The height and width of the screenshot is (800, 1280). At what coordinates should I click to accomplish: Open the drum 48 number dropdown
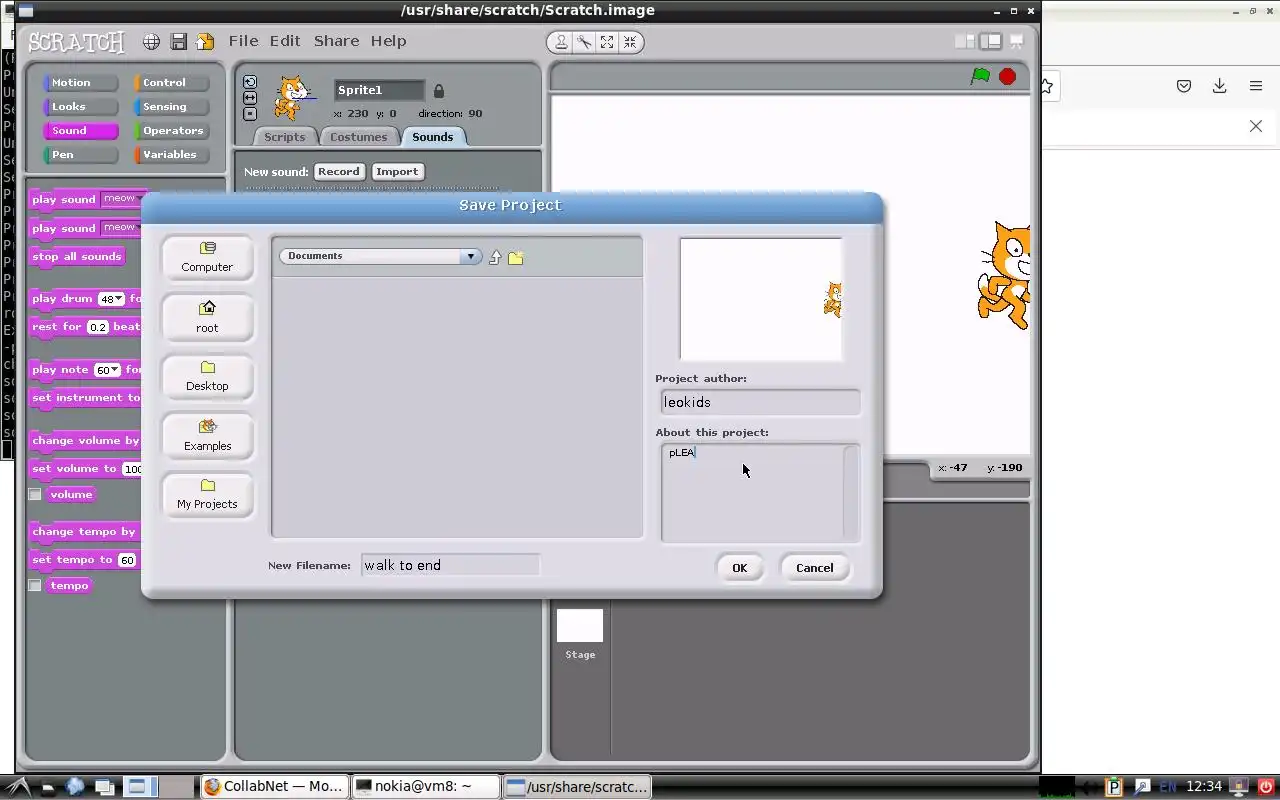click(118, 299)
